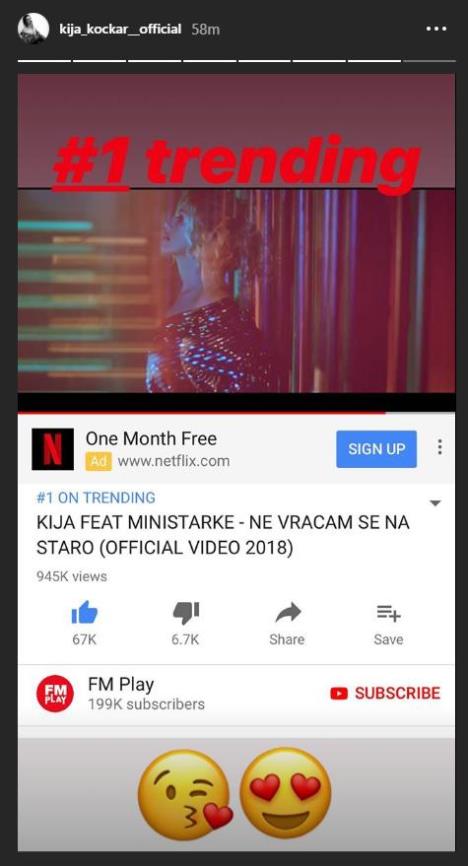The width and height of the screenshot is (468, 866).
Task: Open the Netflix ad options menu
Action: click(x=439, y=447)
